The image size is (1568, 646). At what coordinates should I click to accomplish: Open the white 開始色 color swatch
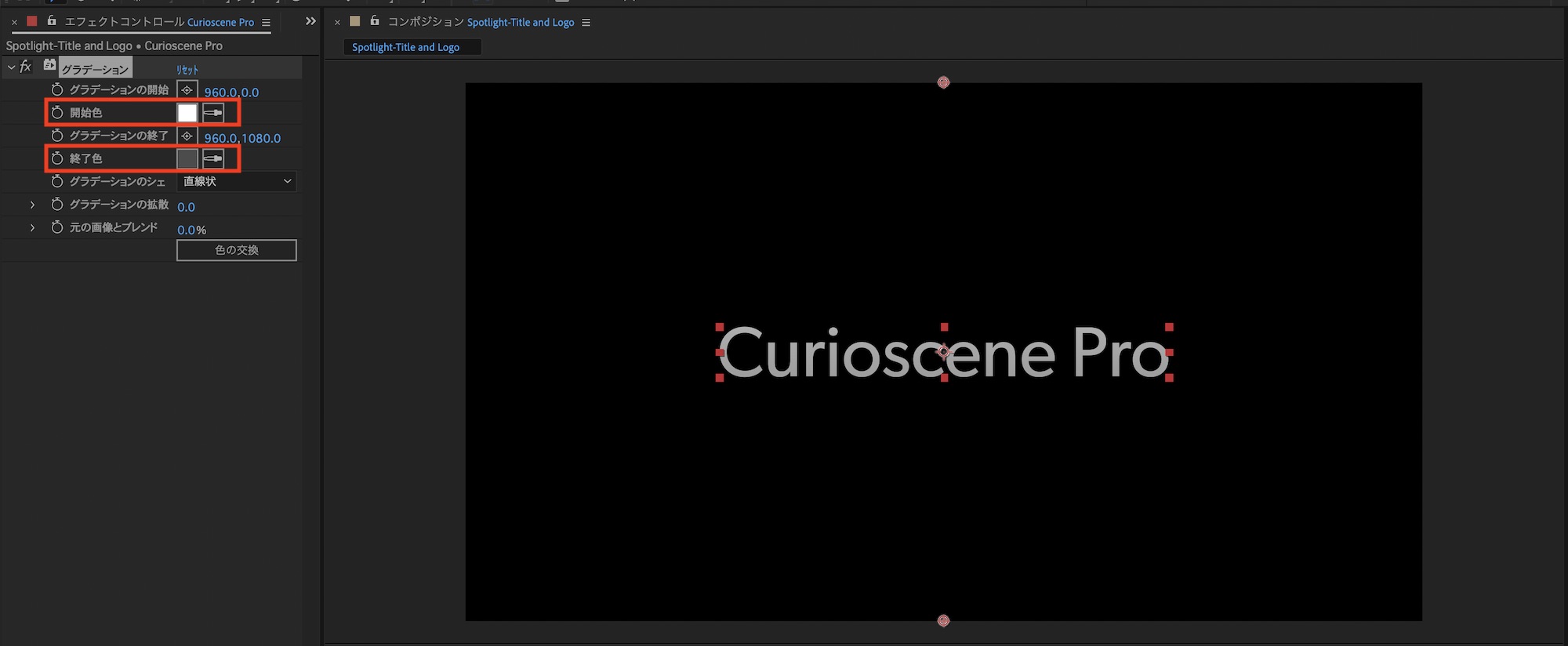(x=187, y=113)
